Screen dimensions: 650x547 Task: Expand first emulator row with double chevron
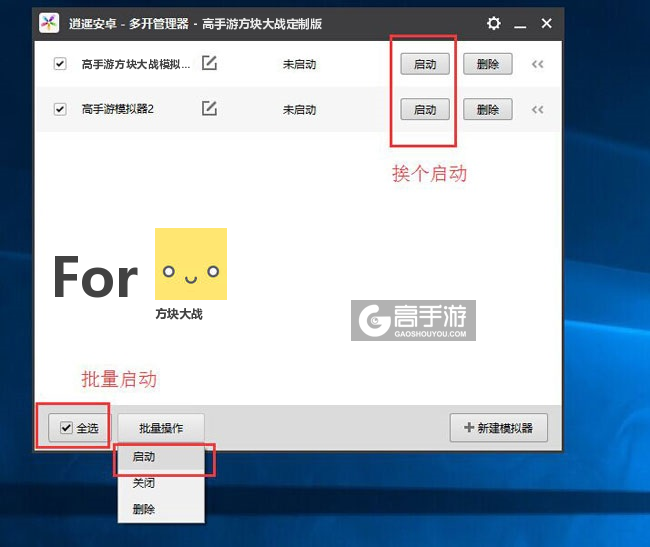point(537,64)
